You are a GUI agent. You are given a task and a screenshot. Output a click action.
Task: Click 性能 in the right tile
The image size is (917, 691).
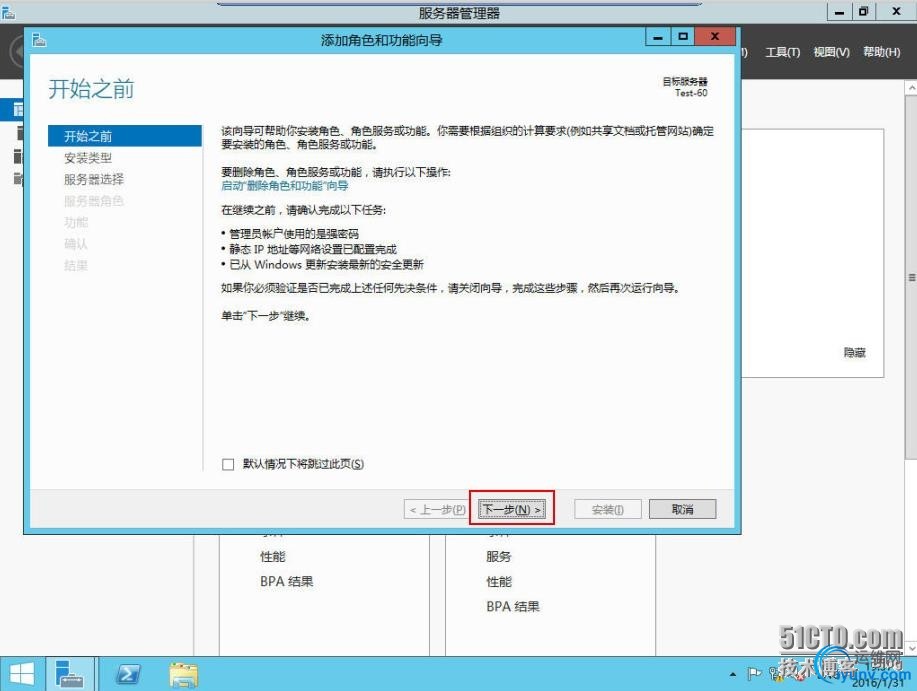[498, 582]
